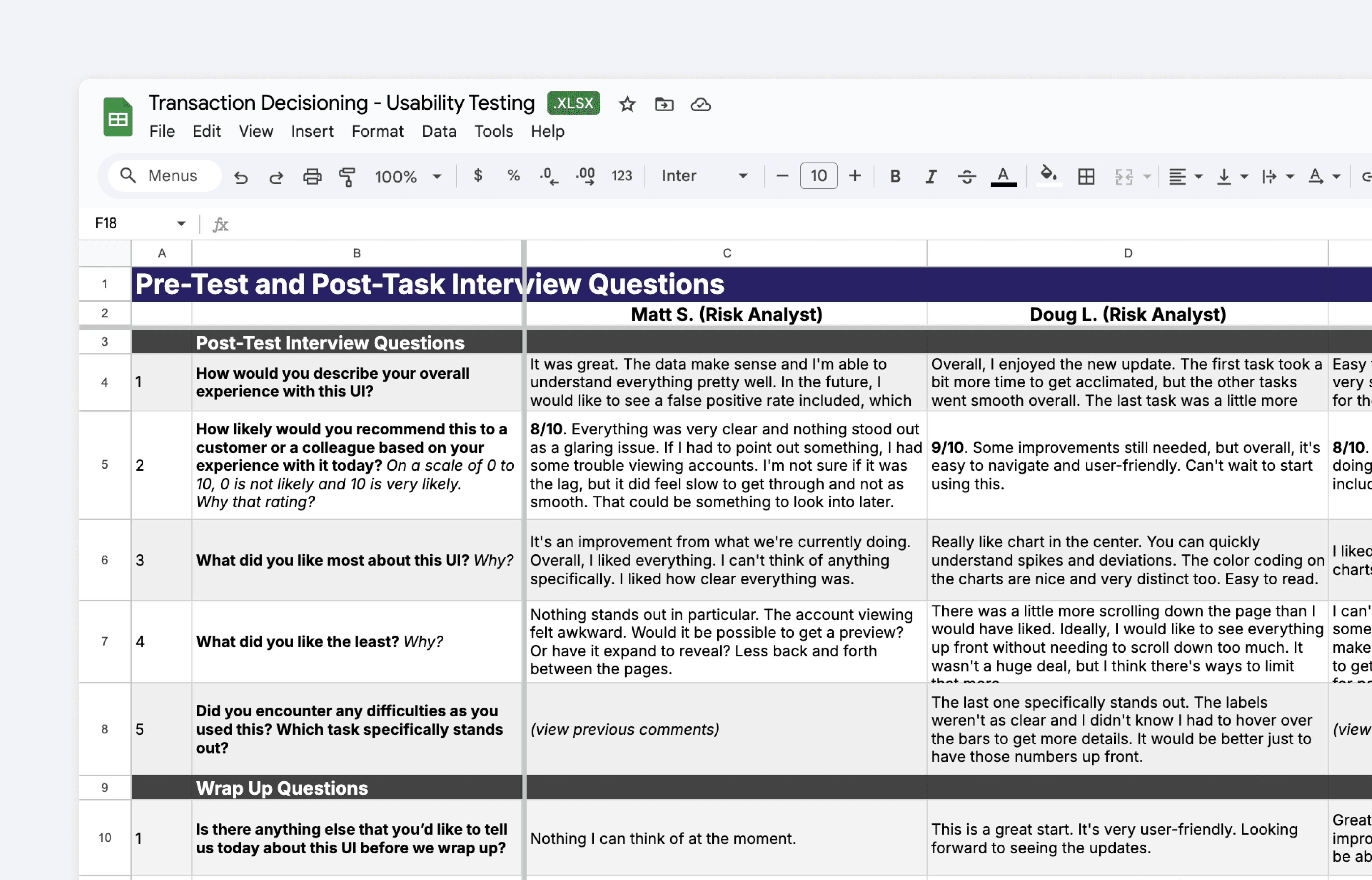Open the fill color picker
This screenshot has width=1372, height=880.
pos(1048,176)
